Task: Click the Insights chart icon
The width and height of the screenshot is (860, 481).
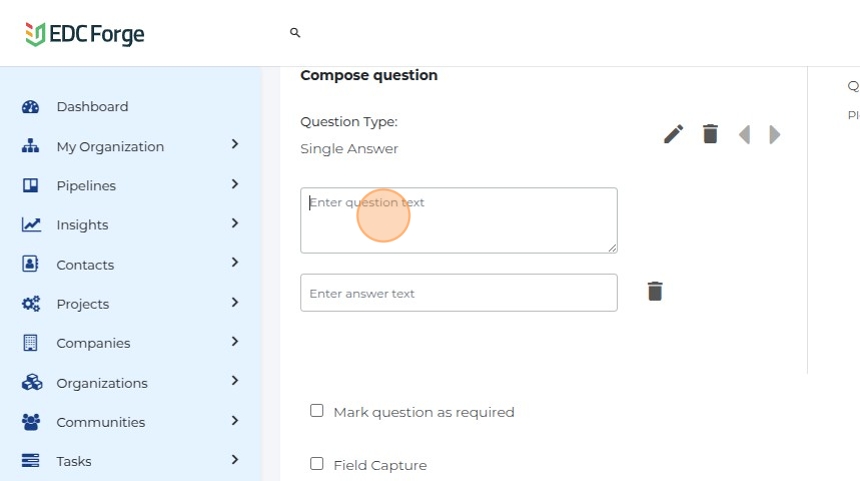Action: (30, 225)
